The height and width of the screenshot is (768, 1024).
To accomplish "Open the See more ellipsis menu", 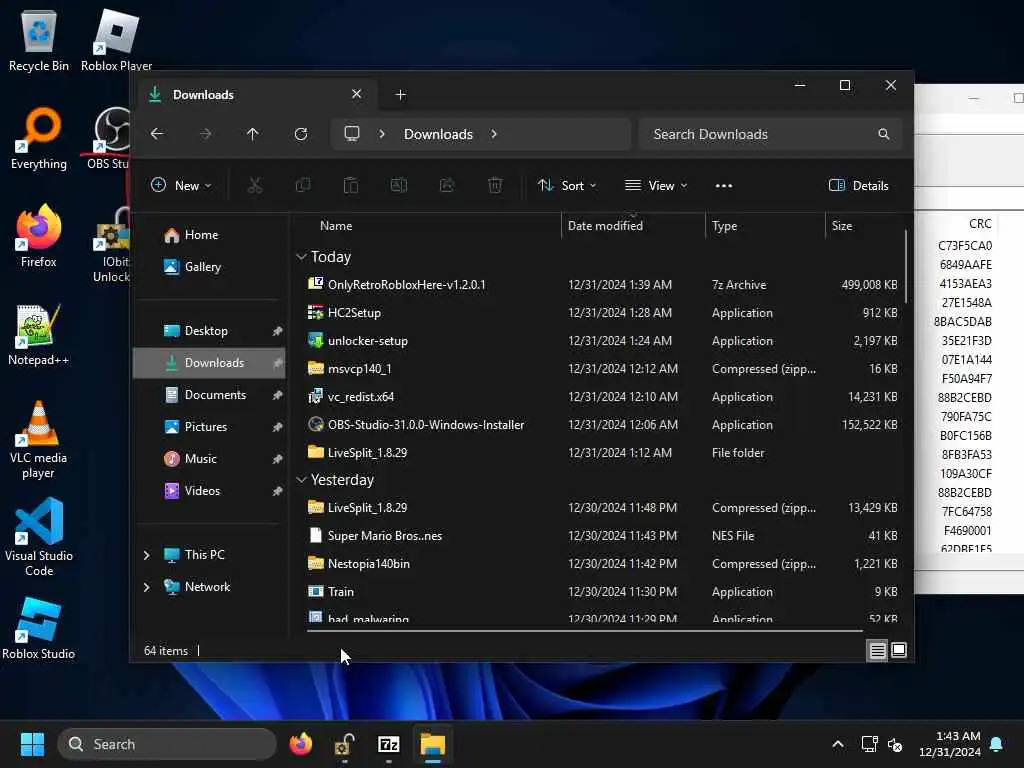I will [724, 185].
